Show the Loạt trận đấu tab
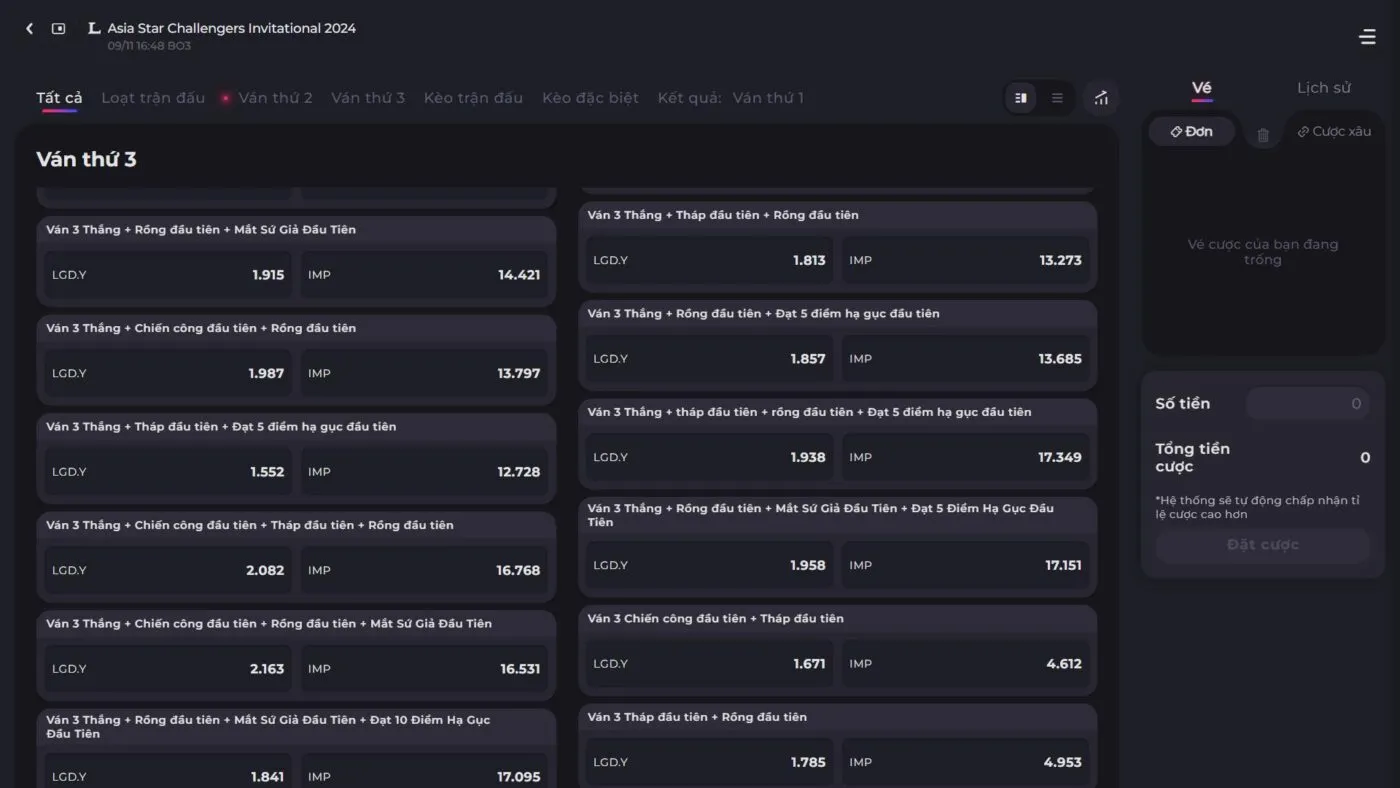Viewport: 1400px width, 788px height. click(x=153, y=98)
